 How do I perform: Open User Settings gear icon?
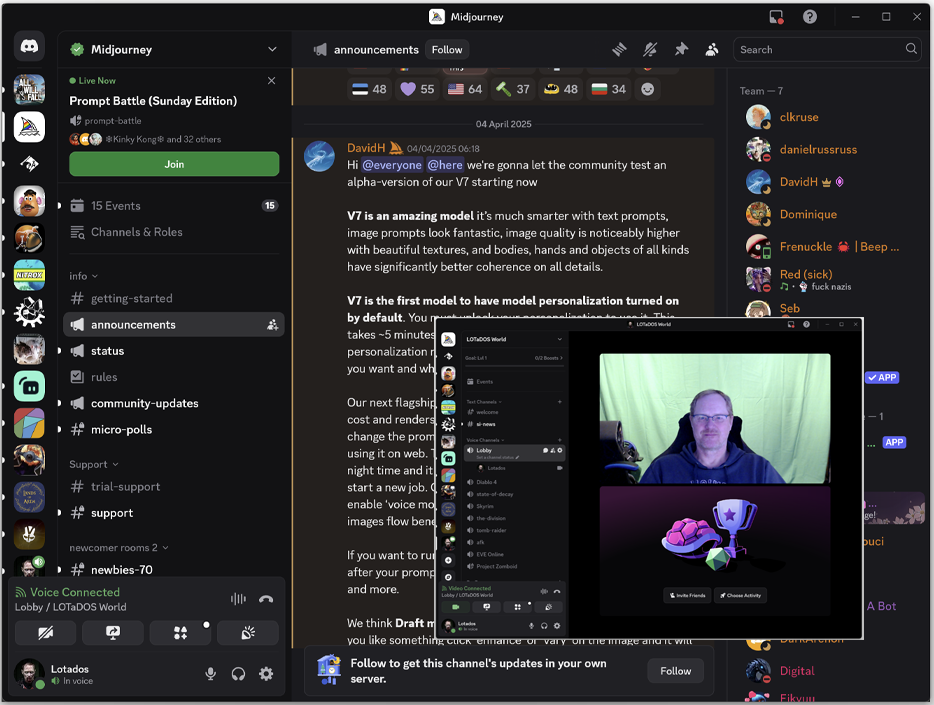point(266,674)
